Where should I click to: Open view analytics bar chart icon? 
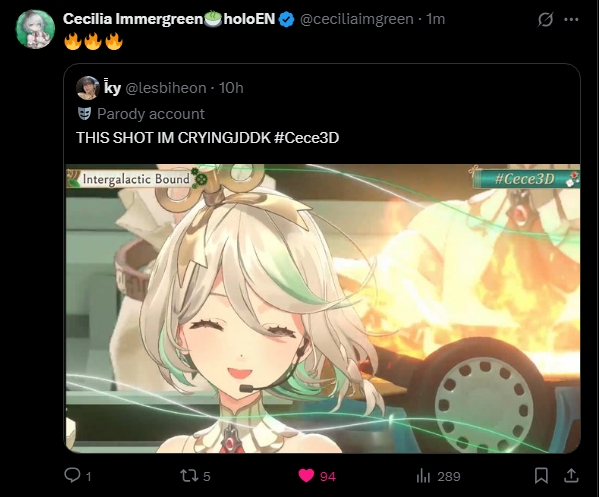pos(423,476)
